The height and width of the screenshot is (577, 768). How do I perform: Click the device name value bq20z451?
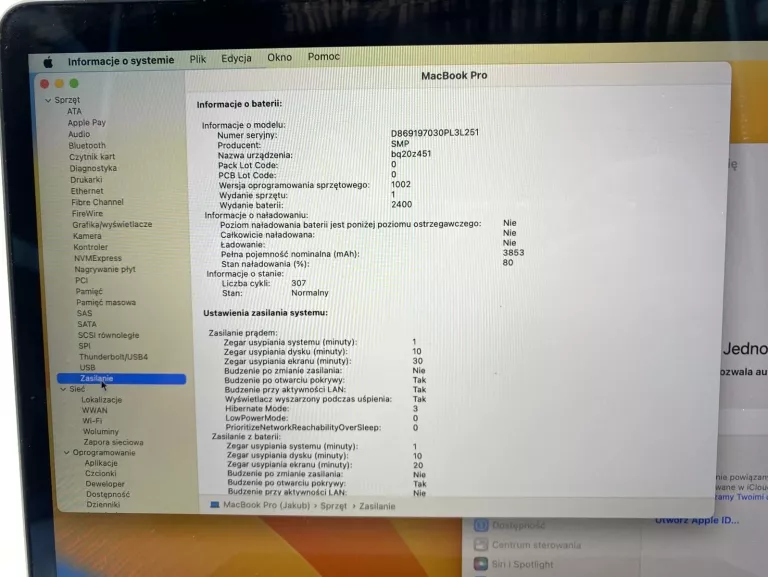[411, 154]
